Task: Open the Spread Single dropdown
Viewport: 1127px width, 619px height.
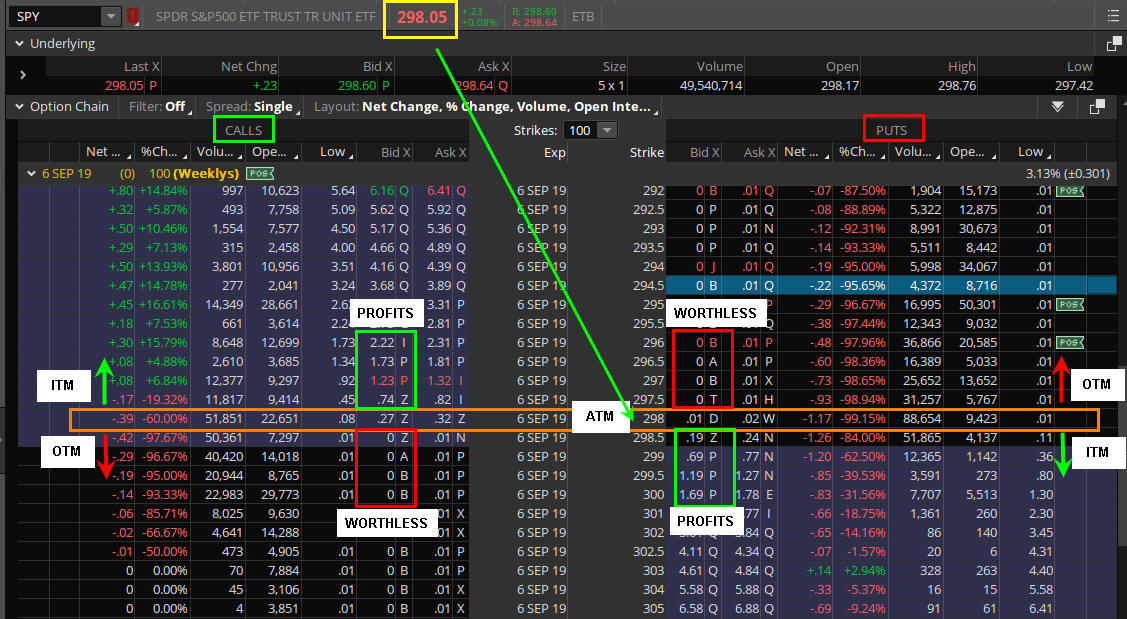Action: [249, 107]
